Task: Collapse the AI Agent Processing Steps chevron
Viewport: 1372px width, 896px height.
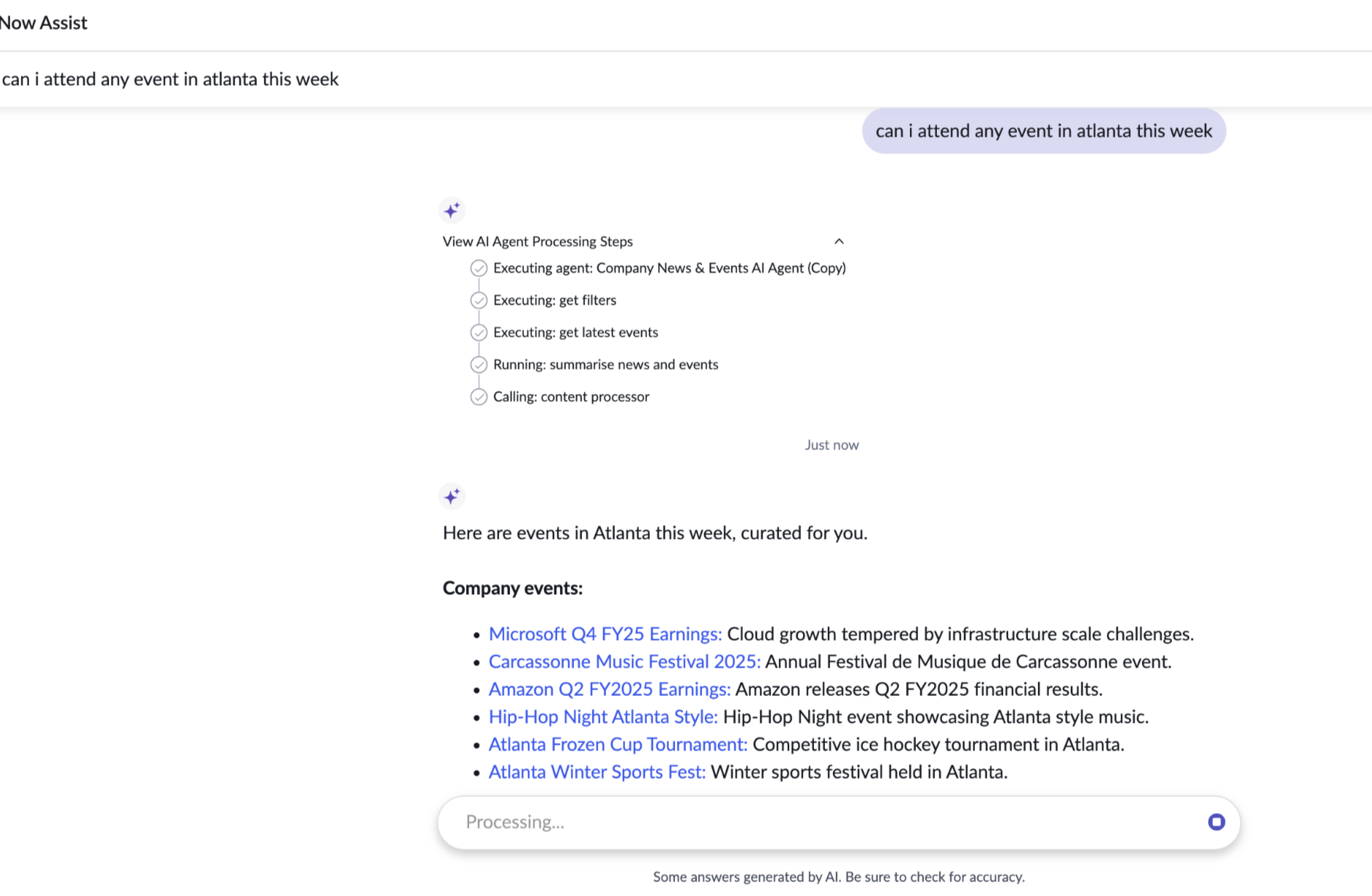Action: pyautogui.click(x=839, y=241)
